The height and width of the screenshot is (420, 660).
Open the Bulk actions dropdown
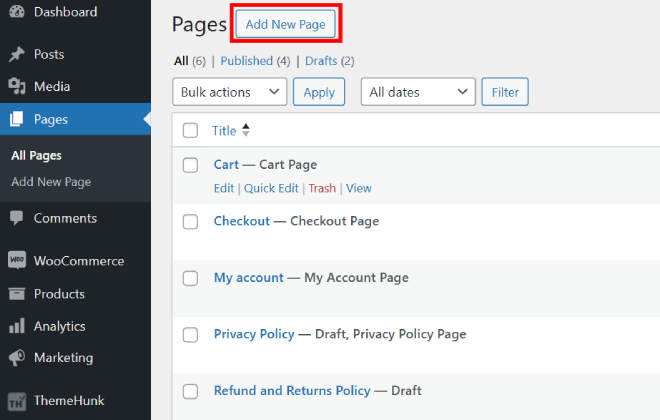[230, 92]
